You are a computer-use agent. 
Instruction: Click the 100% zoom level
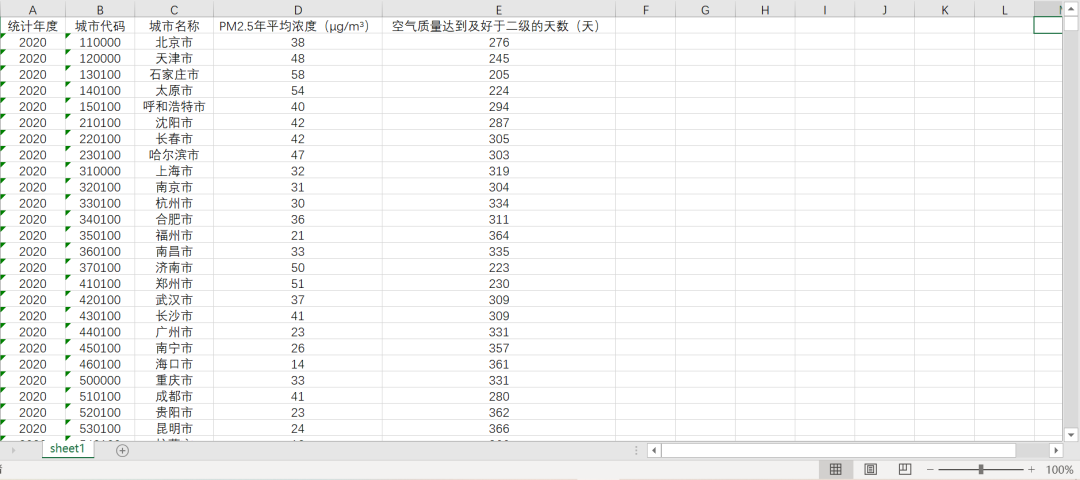1059,470
